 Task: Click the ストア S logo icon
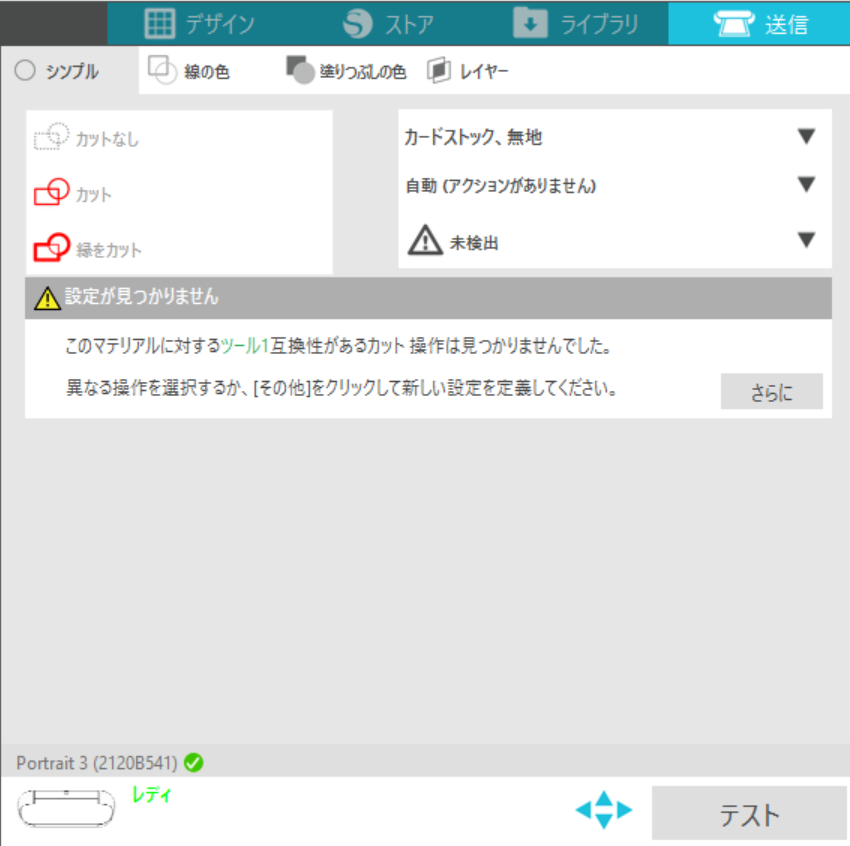point(358,24)
